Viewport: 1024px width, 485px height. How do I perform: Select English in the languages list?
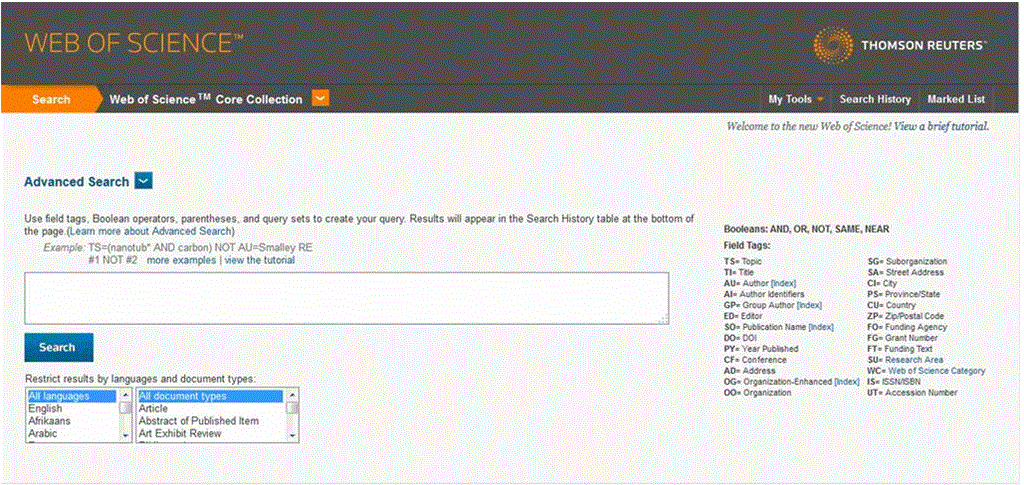(x=45, y=409)
